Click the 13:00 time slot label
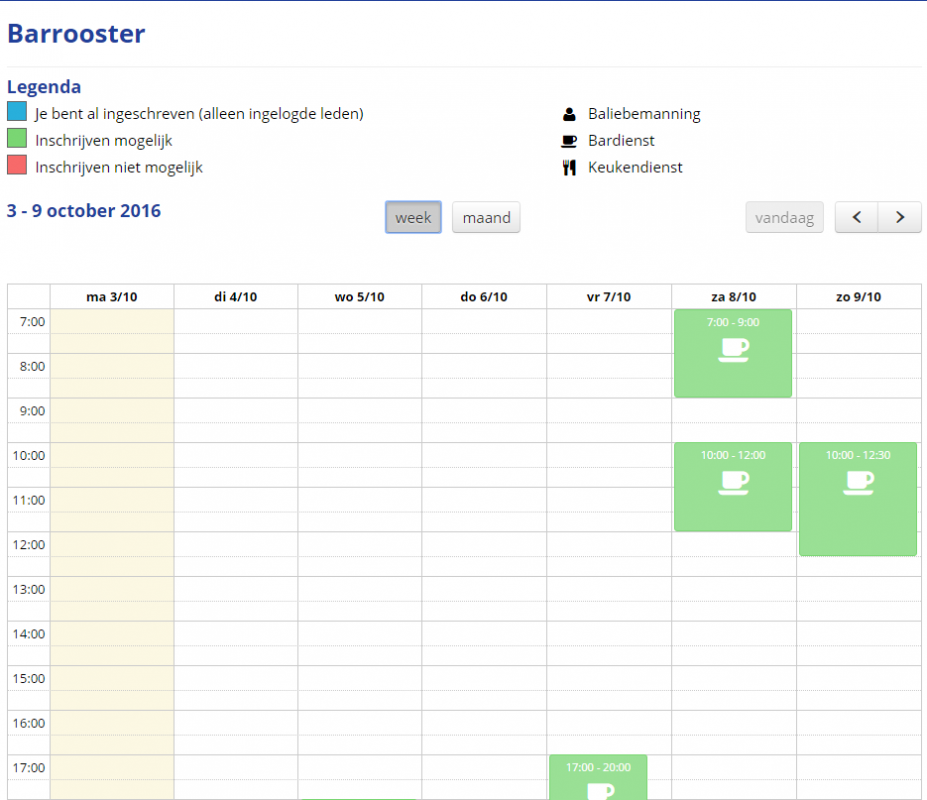 [29, 589]
